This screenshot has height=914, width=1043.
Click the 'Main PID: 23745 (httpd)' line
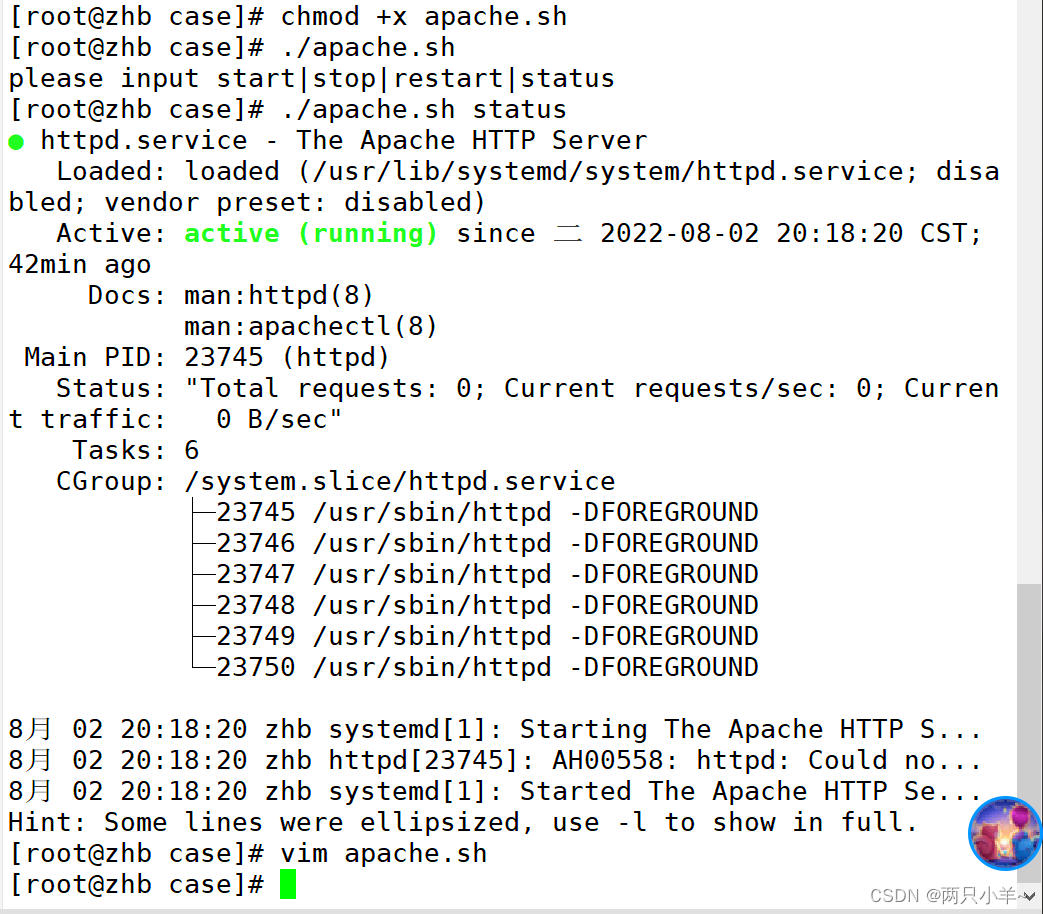207,357
